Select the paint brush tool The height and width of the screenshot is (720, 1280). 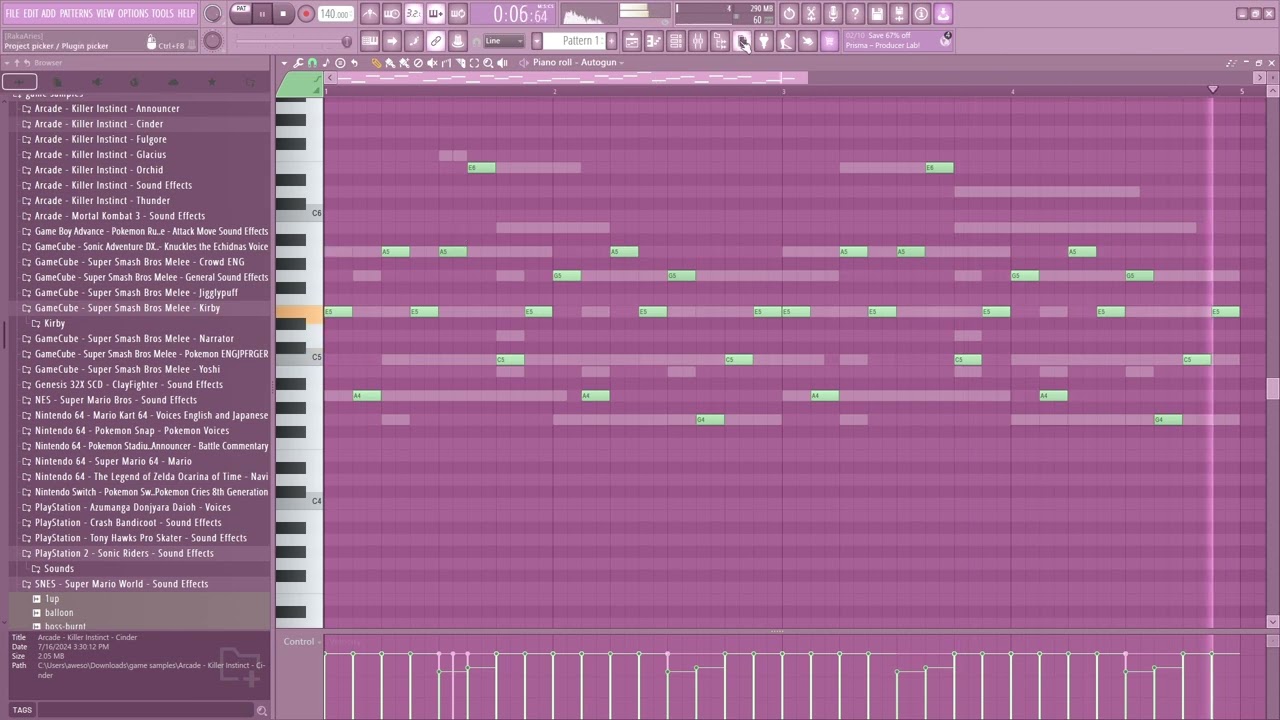391,63
